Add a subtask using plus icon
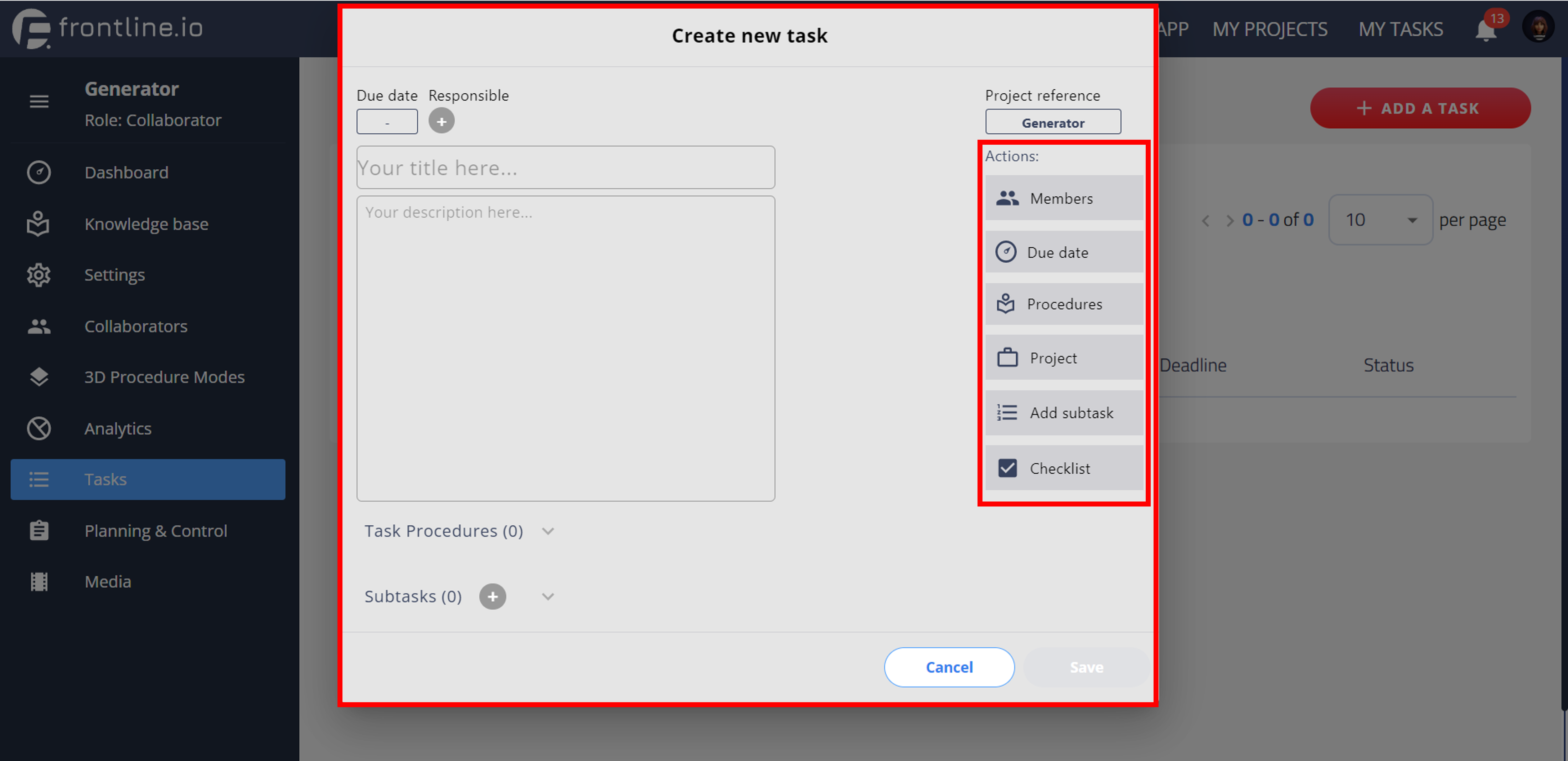Viewport: 1568px width, 761px height. 492,597
